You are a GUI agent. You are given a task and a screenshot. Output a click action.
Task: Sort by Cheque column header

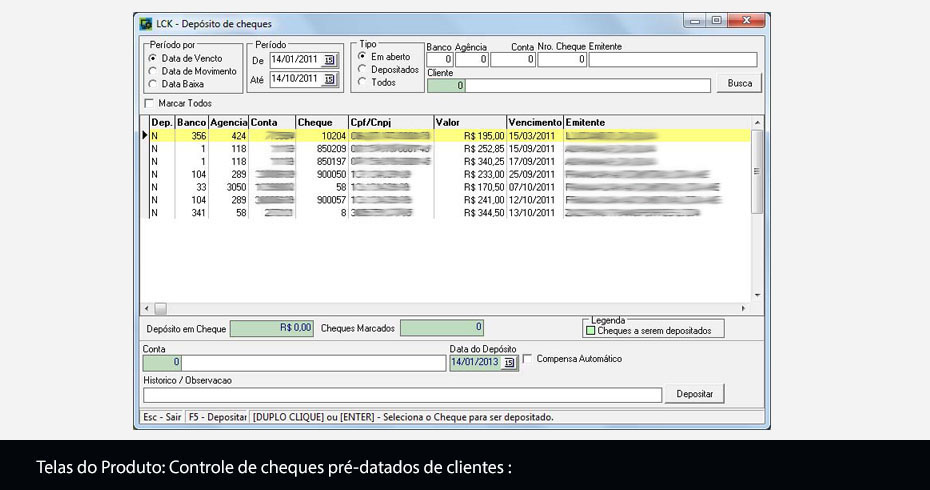(x=322, y=123)
